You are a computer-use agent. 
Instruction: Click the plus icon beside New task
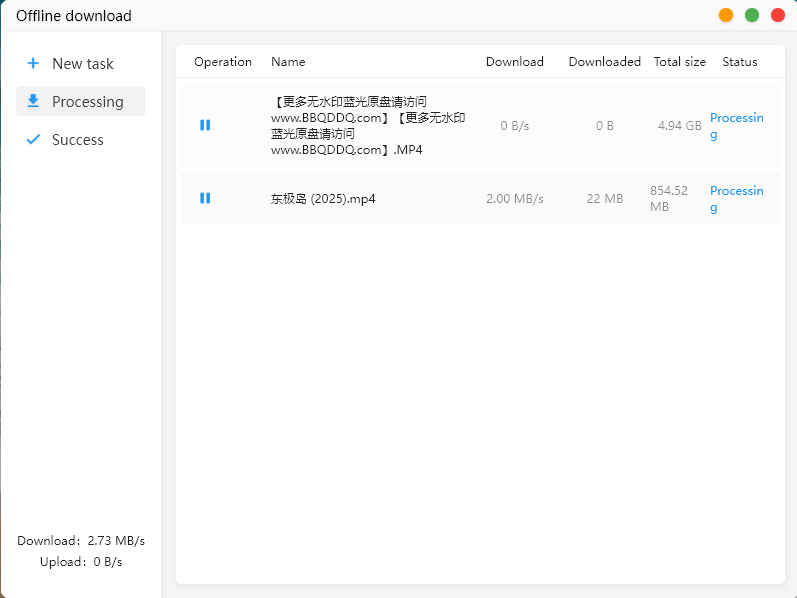tap(33, 63)
